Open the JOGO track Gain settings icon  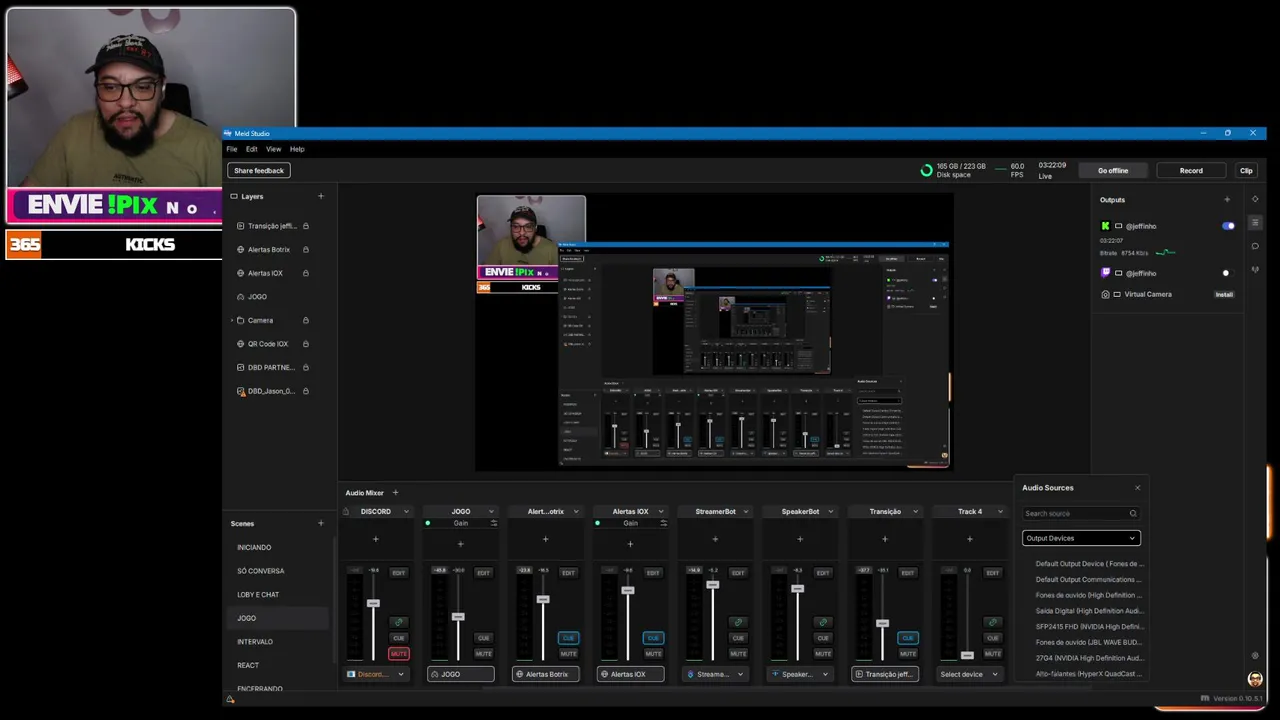[493, 523]
